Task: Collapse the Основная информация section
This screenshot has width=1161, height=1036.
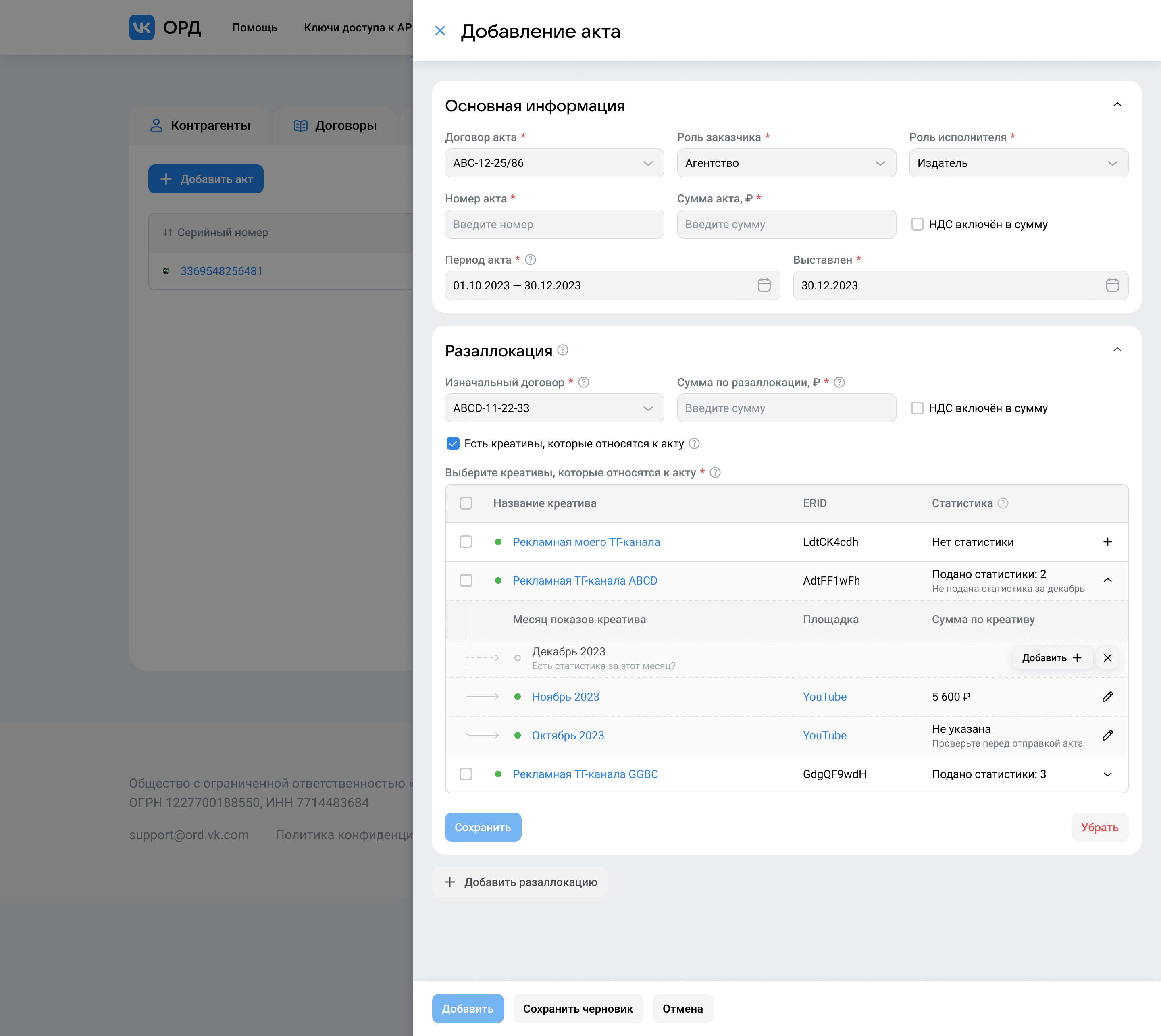Action: 1117,105
